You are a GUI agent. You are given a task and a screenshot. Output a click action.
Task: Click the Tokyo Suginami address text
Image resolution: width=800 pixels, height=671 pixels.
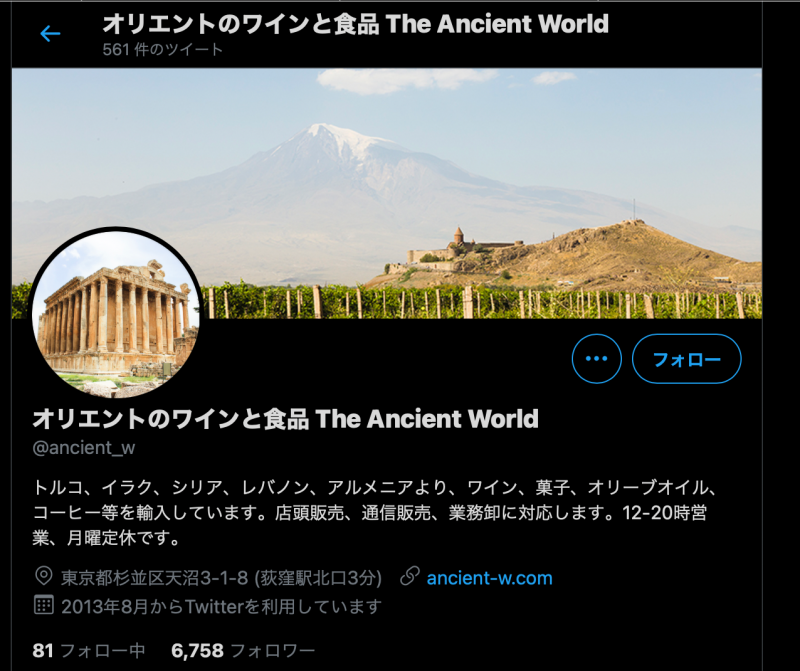[221, 578]
